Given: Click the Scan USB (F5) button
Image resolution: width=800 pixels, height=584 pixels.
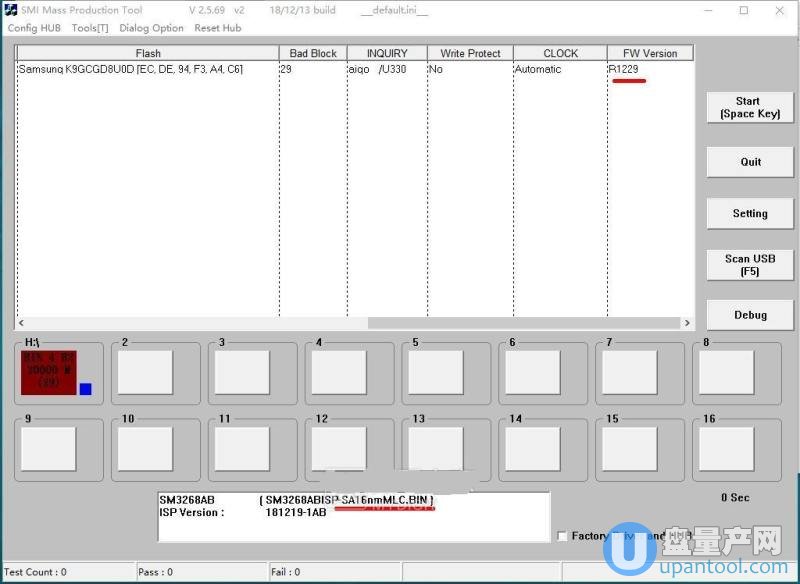Looking at the screenshot, I should pyautogui.click(x=749, y=265).
